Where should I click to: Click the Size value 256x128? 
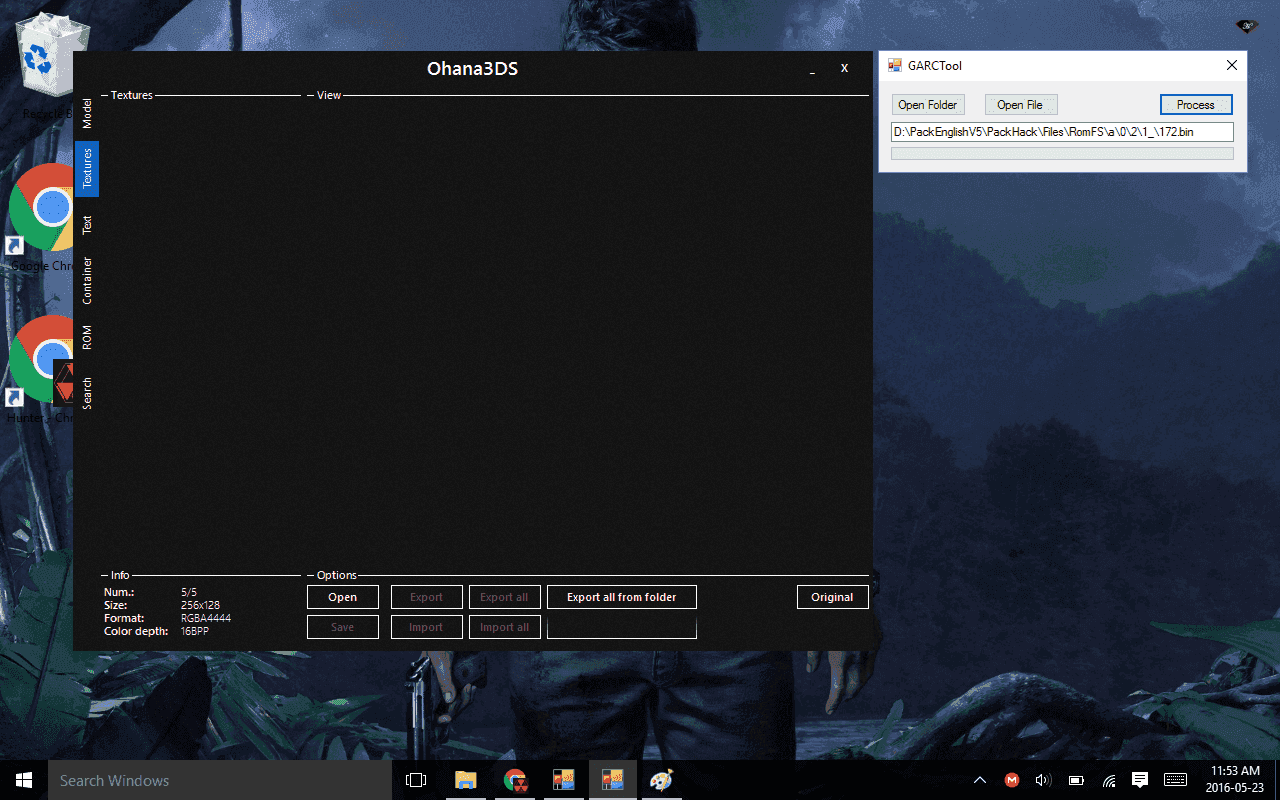pos(200,605)
